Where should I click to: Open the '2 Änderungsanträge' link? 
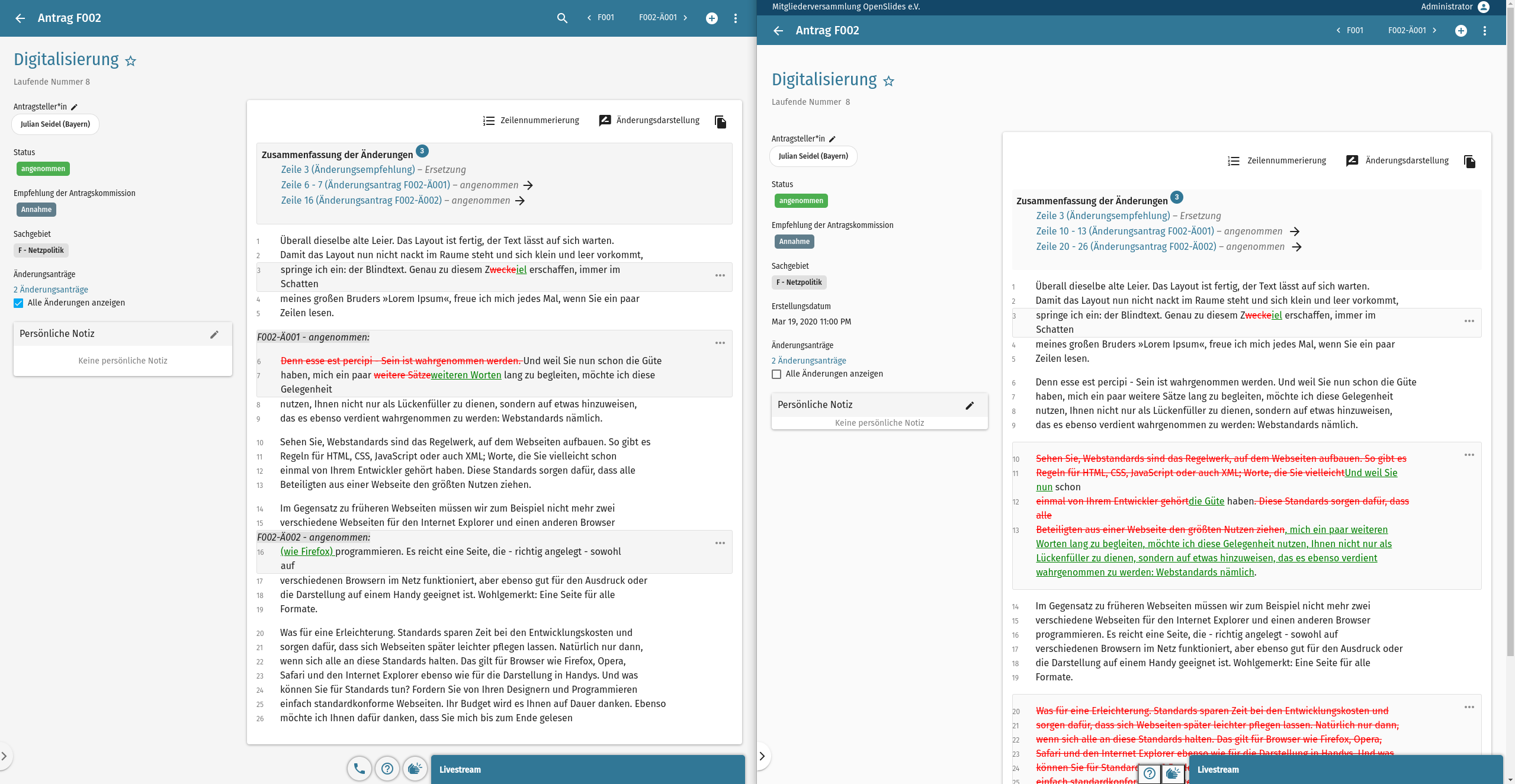50,290
